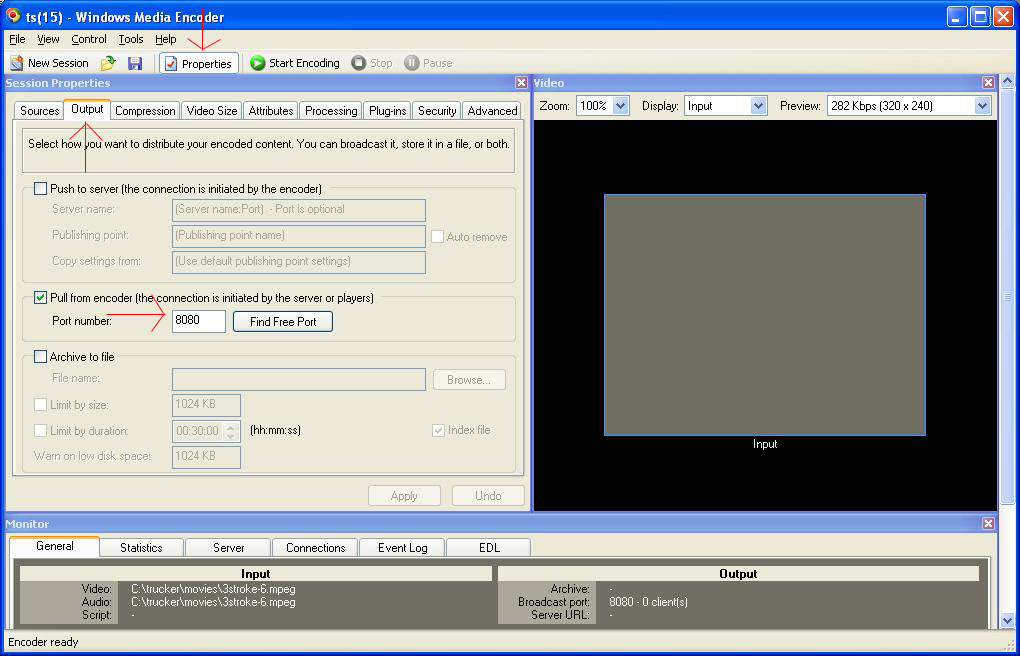Switch to the Sources tab
Image resolution: width=1020 pixels, height=656 pixels.
39,111
